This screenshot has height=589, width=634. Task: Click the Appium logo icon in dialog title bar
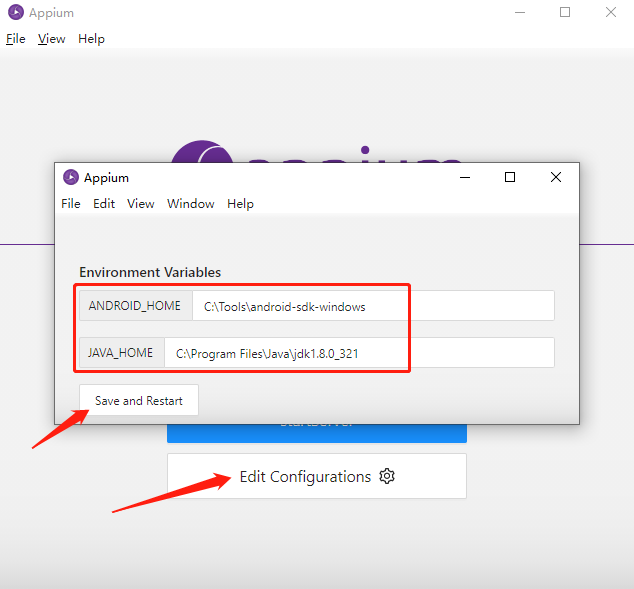click(71, 177)
